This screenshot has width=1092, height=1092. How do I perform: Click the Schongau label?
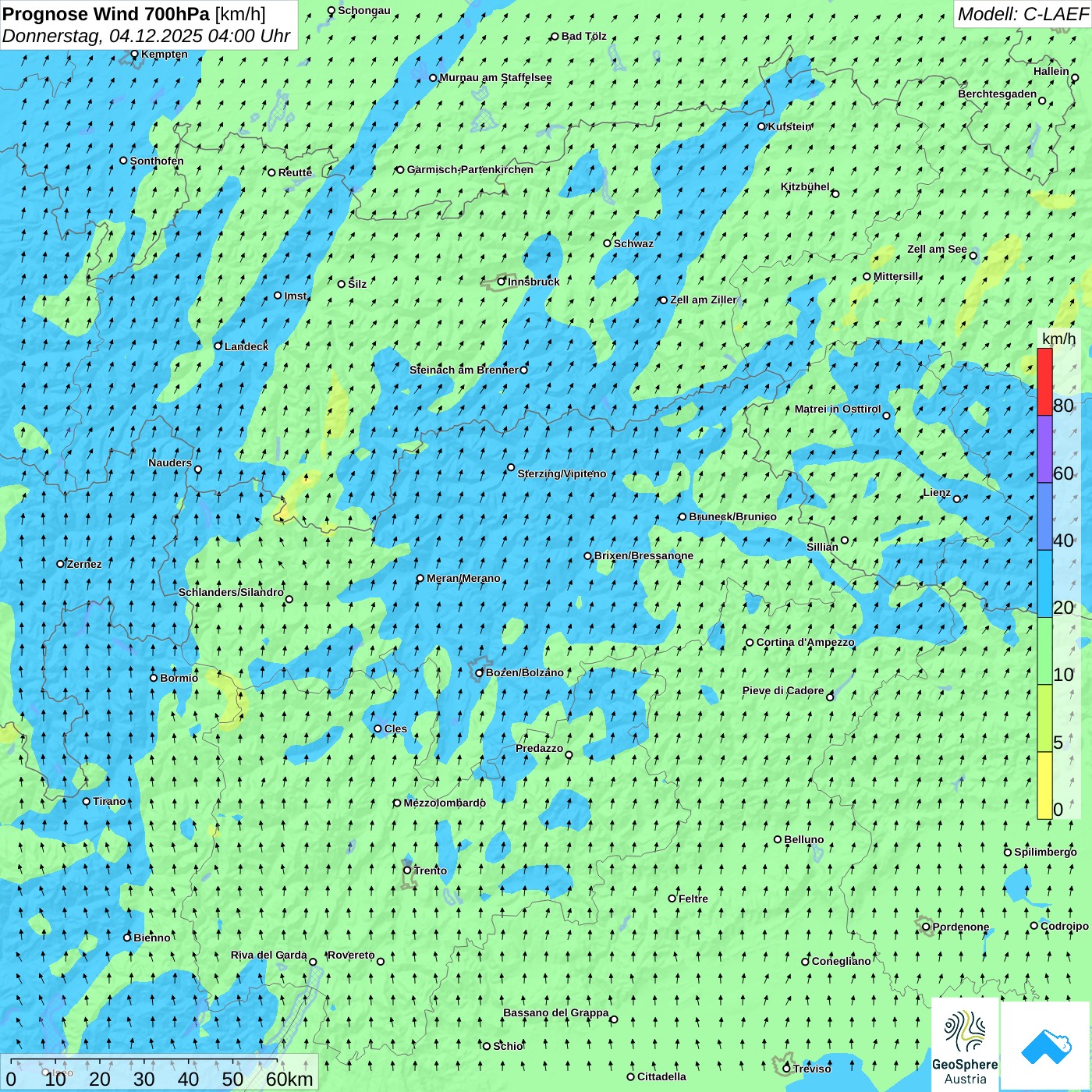[363, 10]
